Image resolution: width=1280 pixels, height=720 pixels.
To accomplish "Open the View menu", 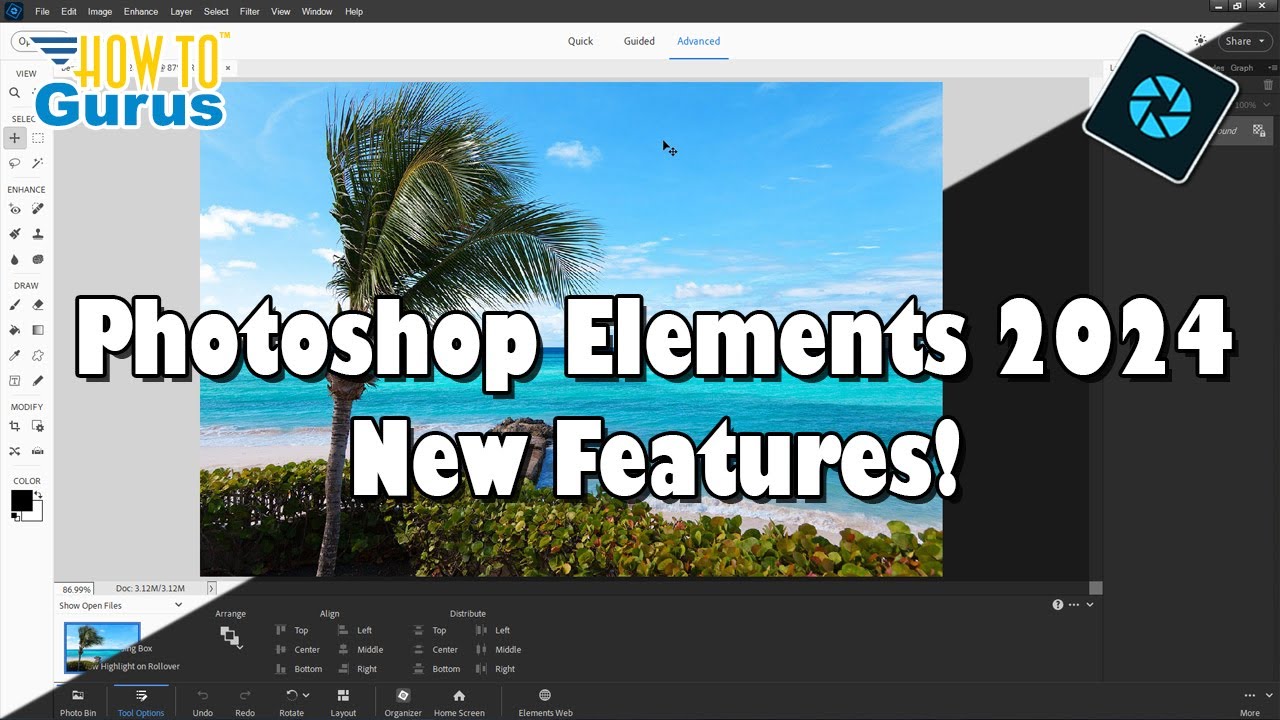I will pos(281,12).
